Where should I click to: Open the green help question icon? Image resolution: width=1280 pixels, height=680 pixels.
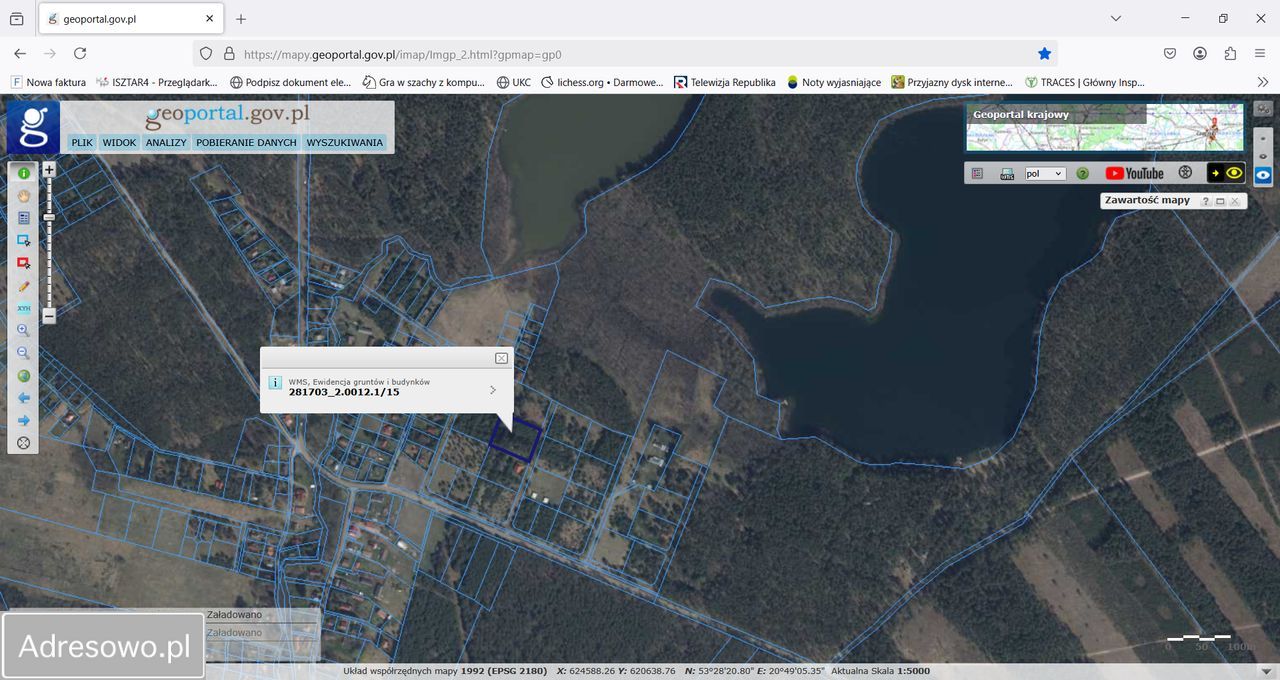1082,173
